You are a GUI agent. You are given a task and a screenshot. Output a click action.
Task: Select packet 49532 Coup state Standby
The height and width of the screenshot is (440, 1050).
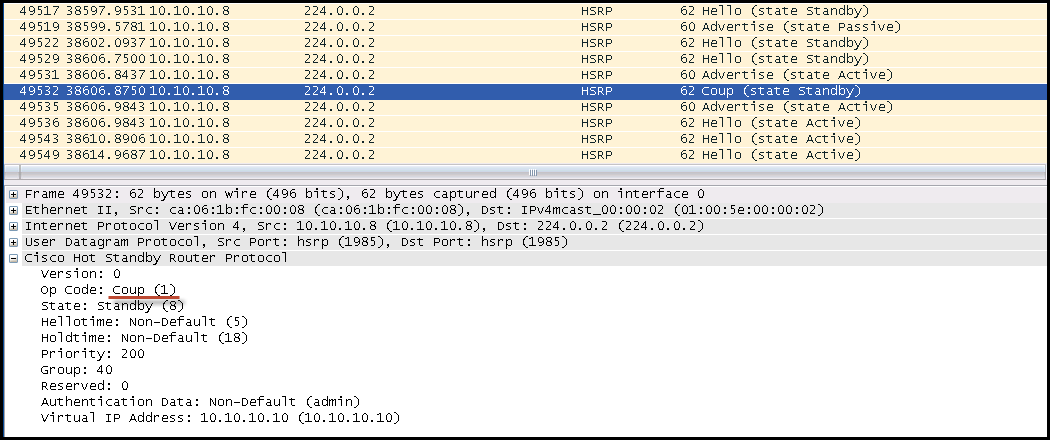pos(524,91)
